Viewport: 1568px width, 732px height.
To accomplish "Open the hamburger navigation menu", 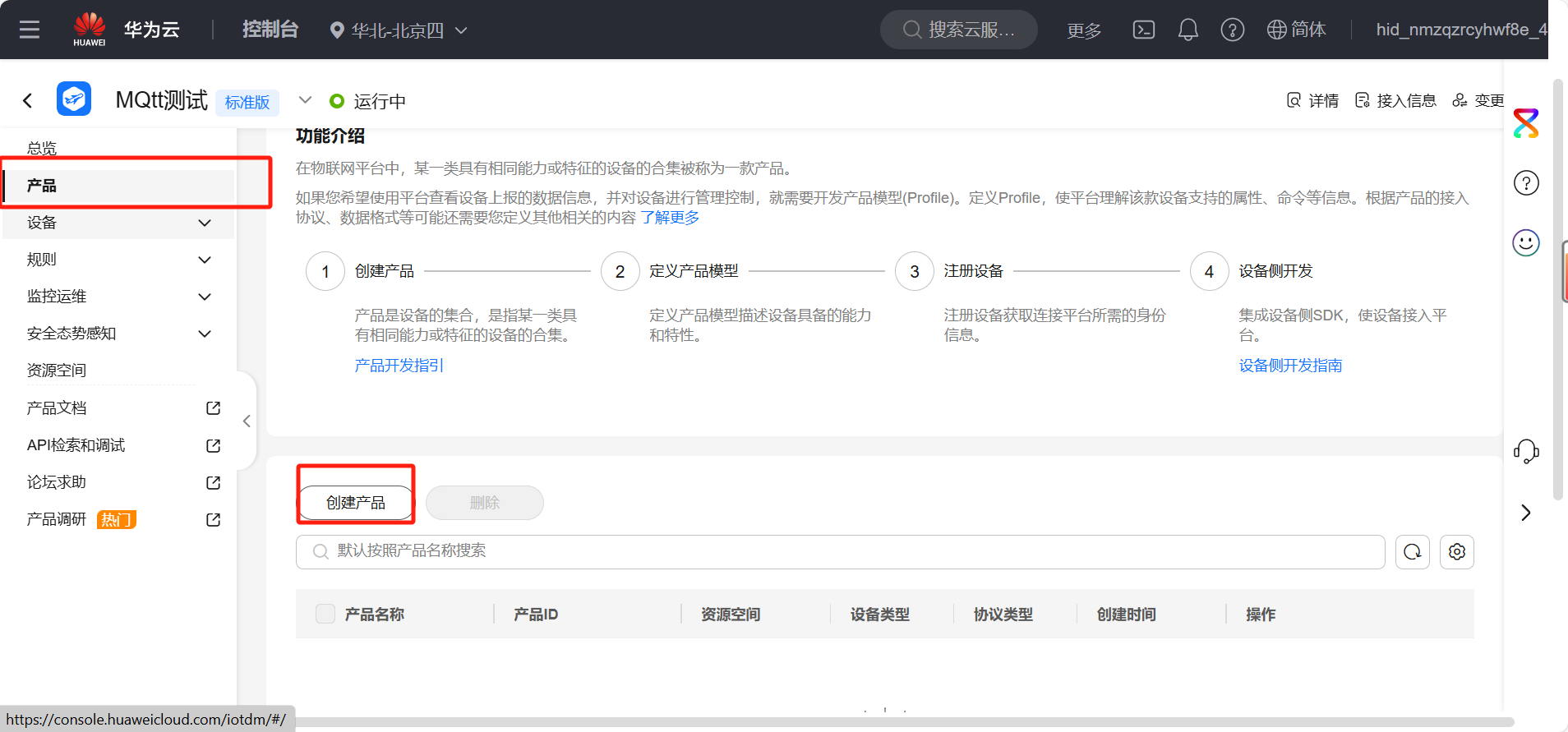I will 30,30.
